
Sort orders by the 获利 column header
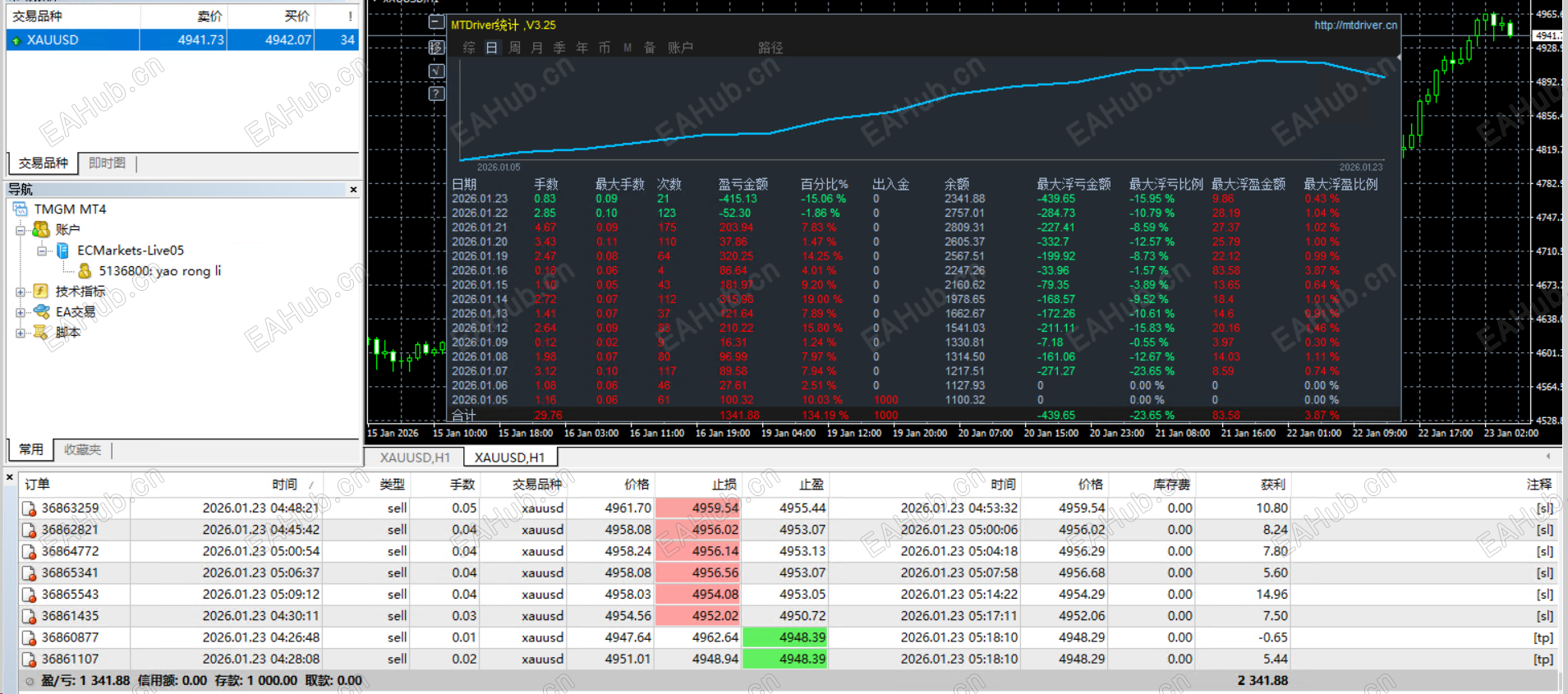pyautogui.click(x=1272, y=485)
